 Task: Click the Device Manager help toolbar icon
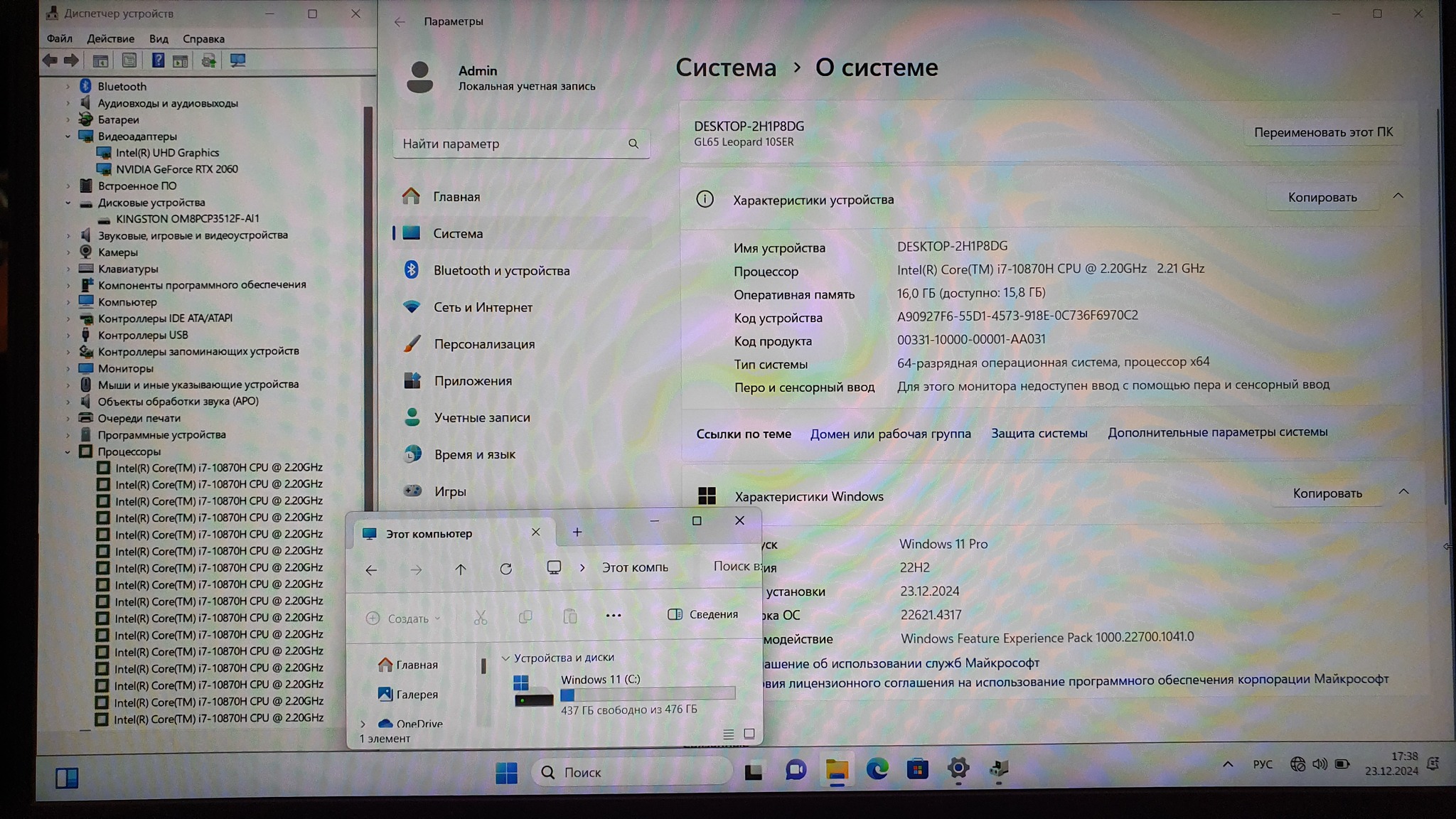pyautogui.click(x=158, y=61)
